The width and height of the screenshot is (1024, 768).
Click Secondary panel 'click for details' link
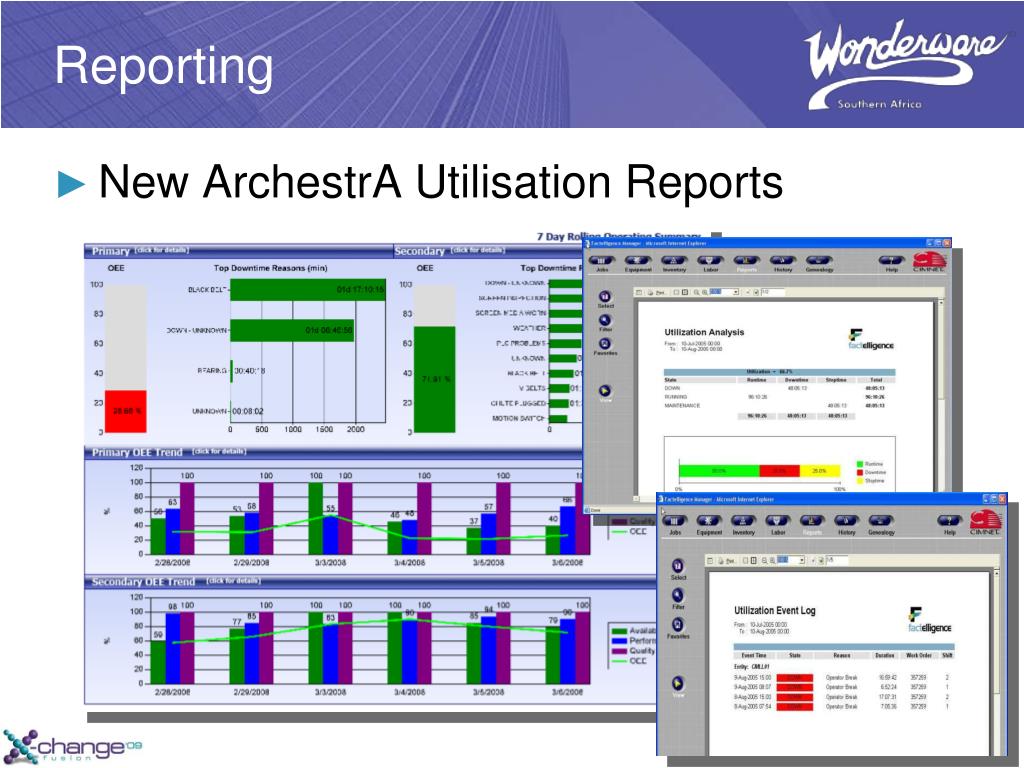[479, 250]
